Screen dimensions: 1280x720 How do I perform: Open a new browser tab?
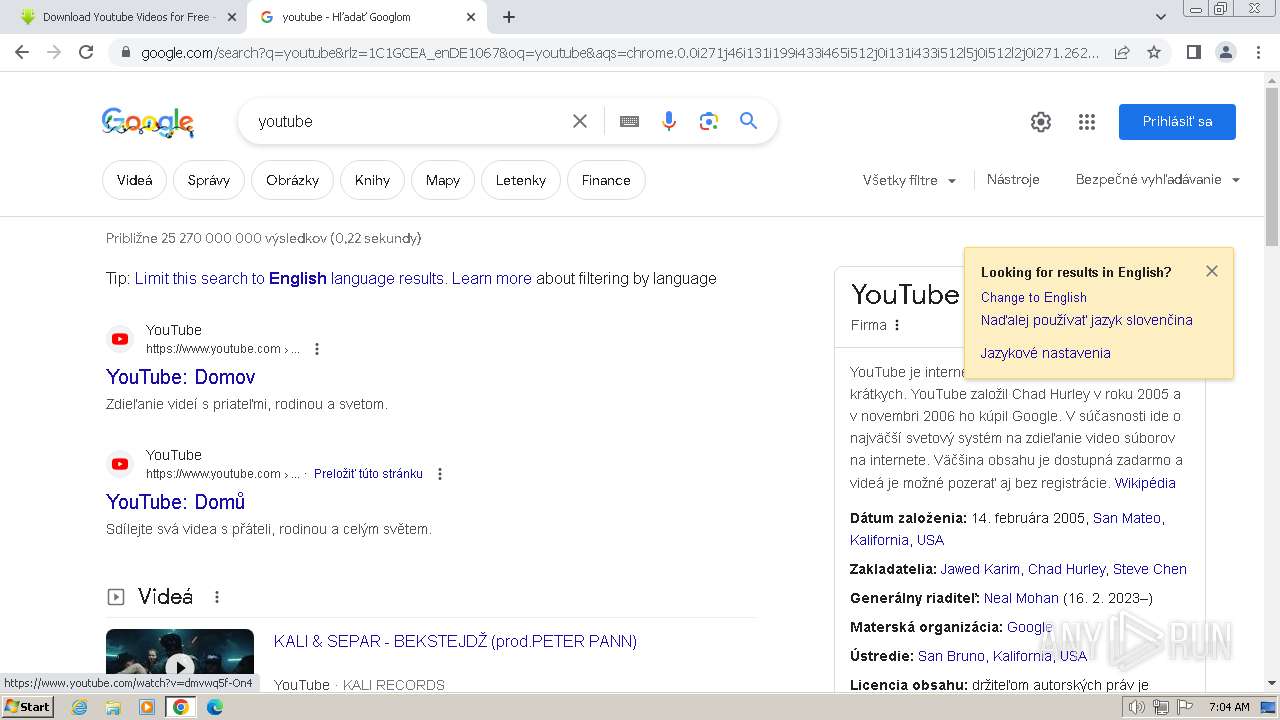point(509,17)
